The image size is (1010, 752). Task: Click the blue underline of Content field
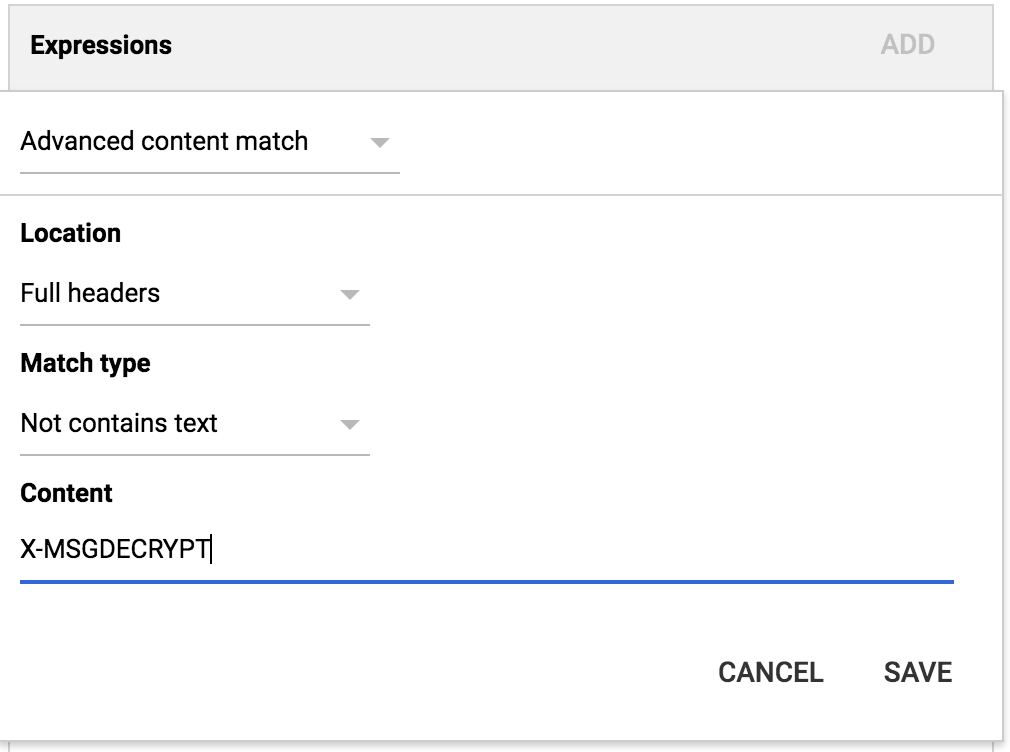point(486,581)
